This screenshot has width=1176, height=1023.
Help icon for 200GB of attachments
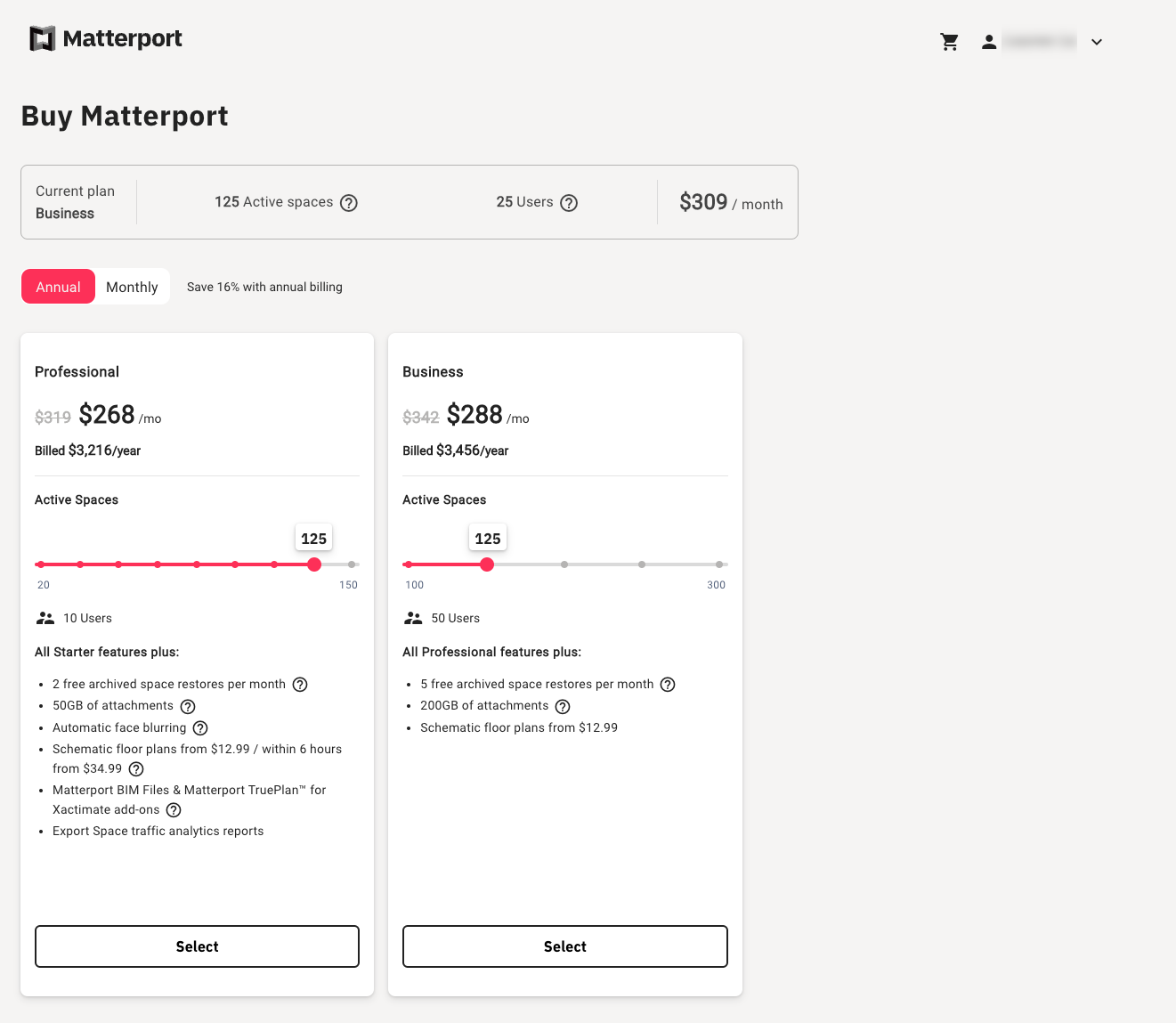563,707
